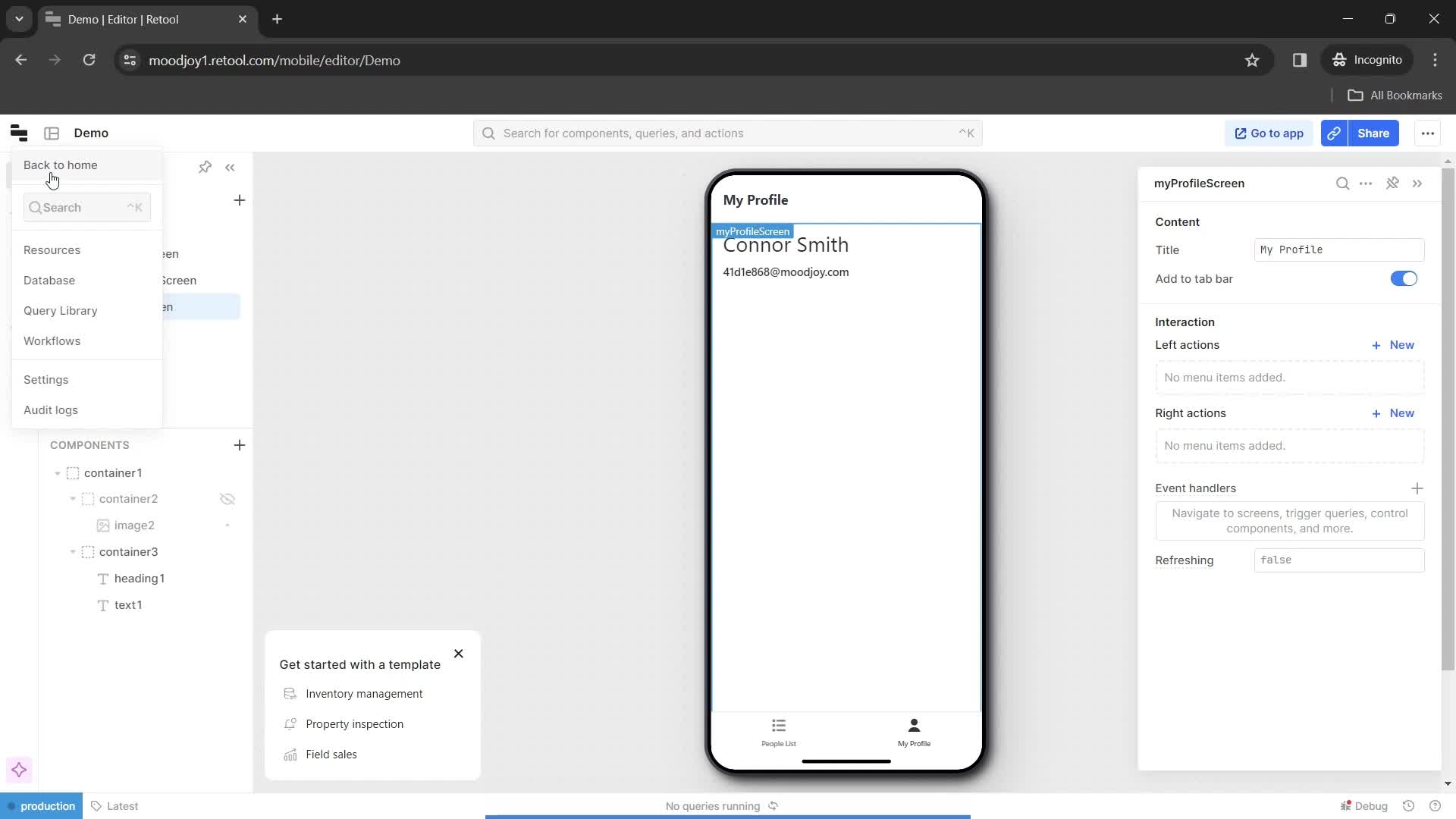Click the filter/search icon on myProfileScreen panel

[1343, 183]
